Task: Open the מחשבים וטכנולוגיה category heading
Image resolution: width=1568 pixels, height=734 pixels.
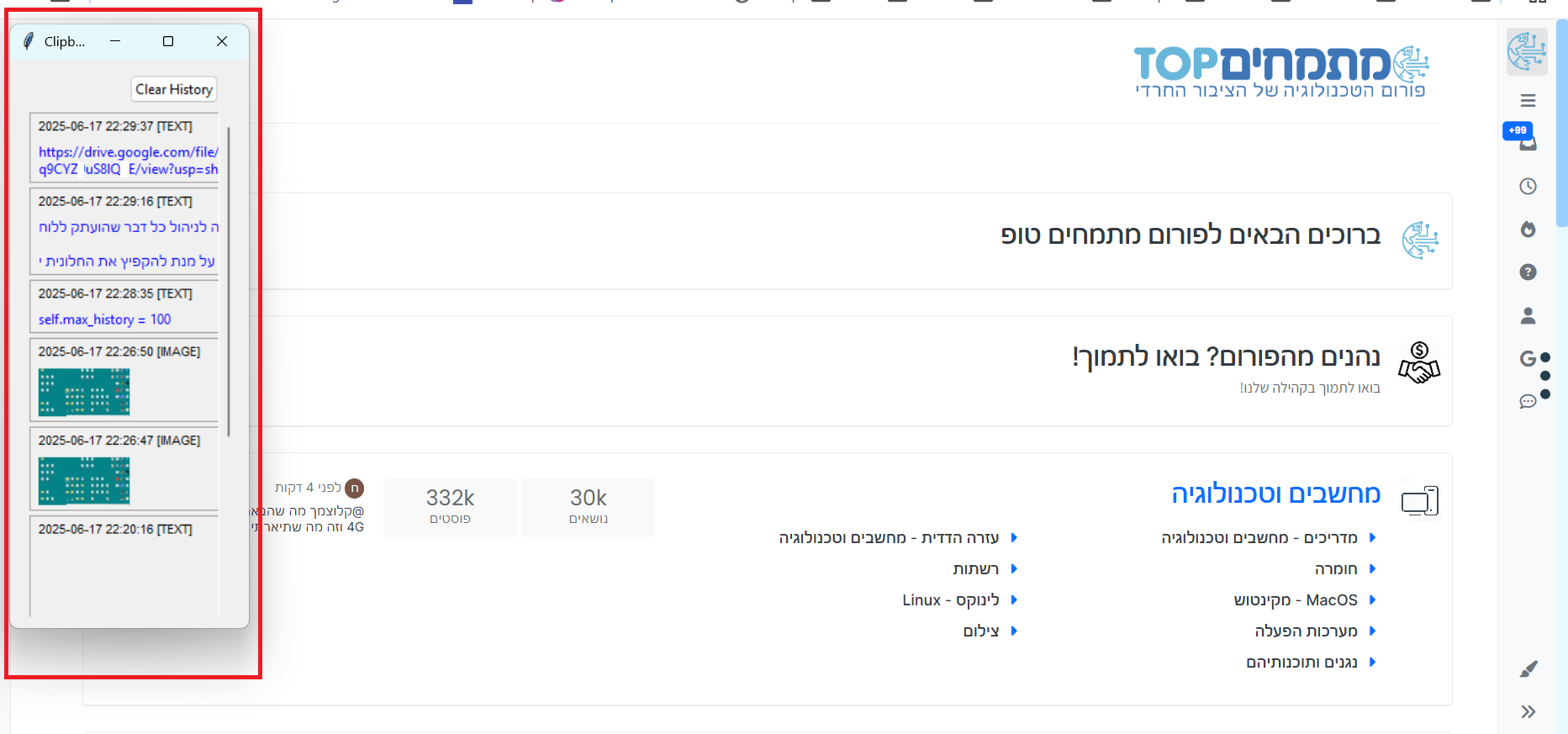Action: pyautogui.click(x=1275, y=494)
